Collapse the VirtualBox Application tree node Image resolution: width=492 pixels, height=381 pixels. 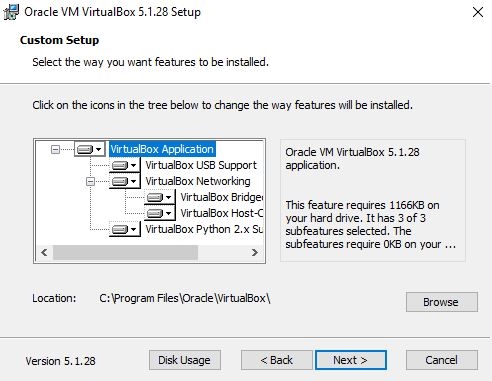coord(55,149)
